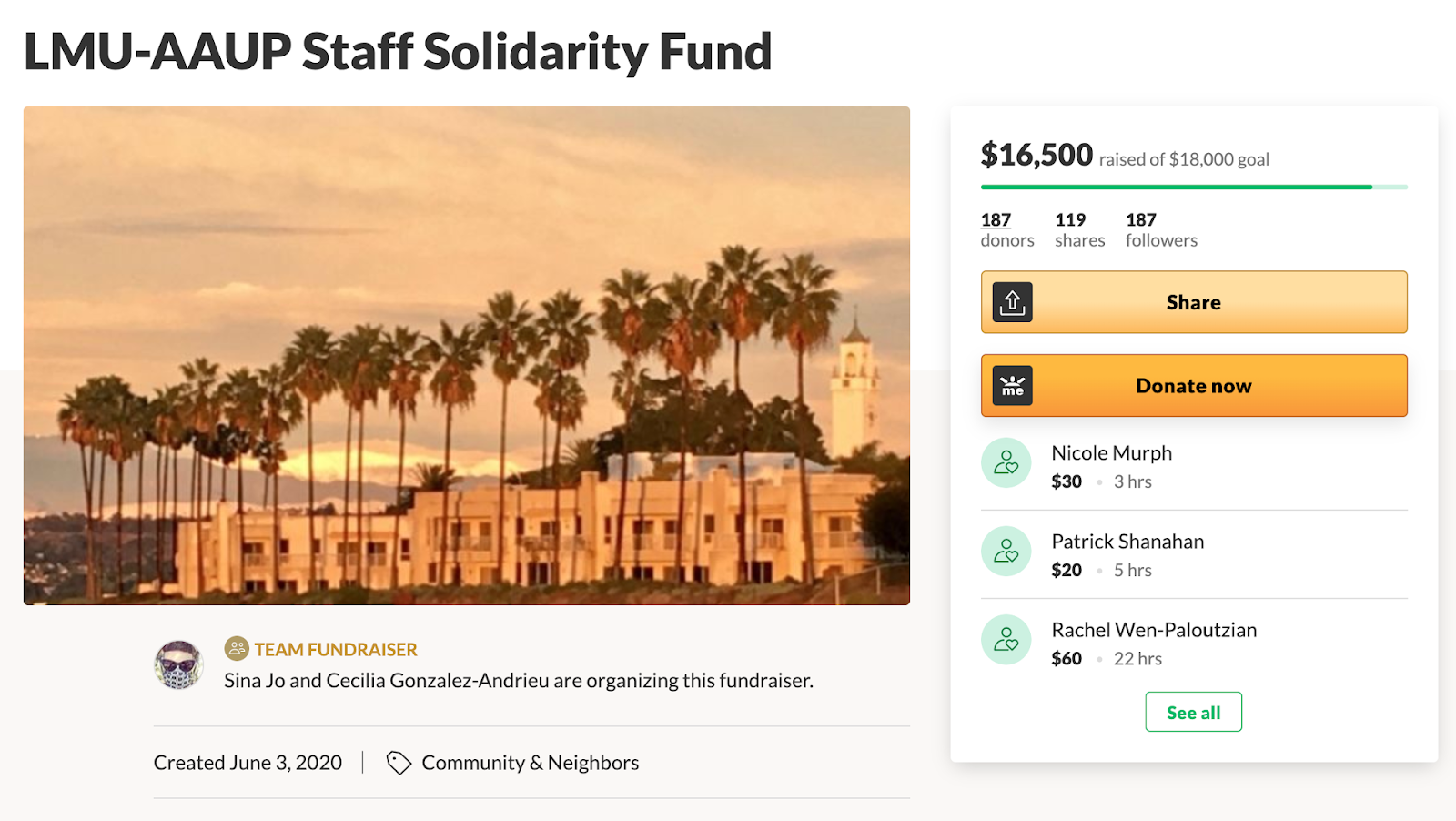Image resolution: width=1456 pixels, height=821 pixels.
Task: Click the organizer's profile picture
Action: coord(178,665)
